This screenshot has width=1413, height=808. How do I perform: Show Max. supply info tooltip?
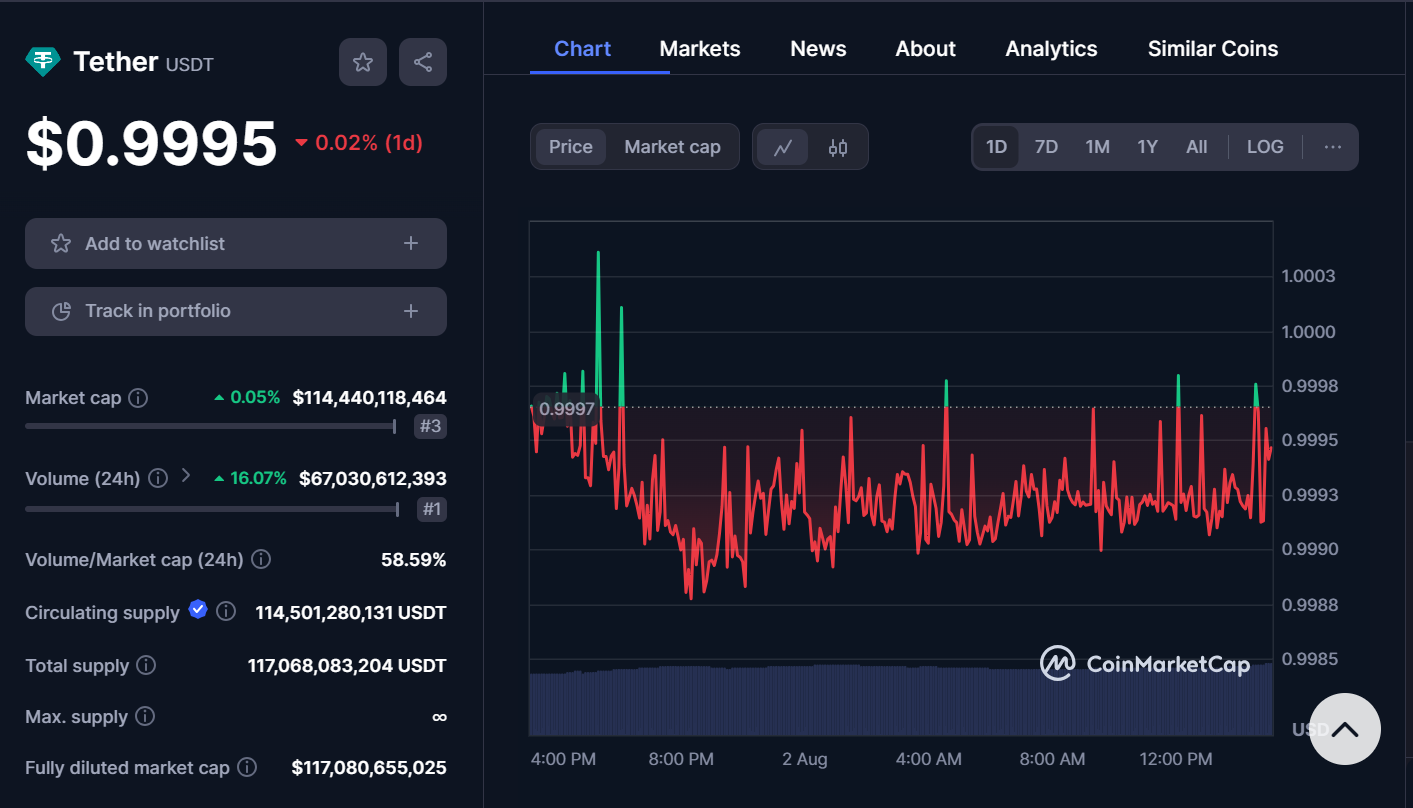click(x=145, y=716)
